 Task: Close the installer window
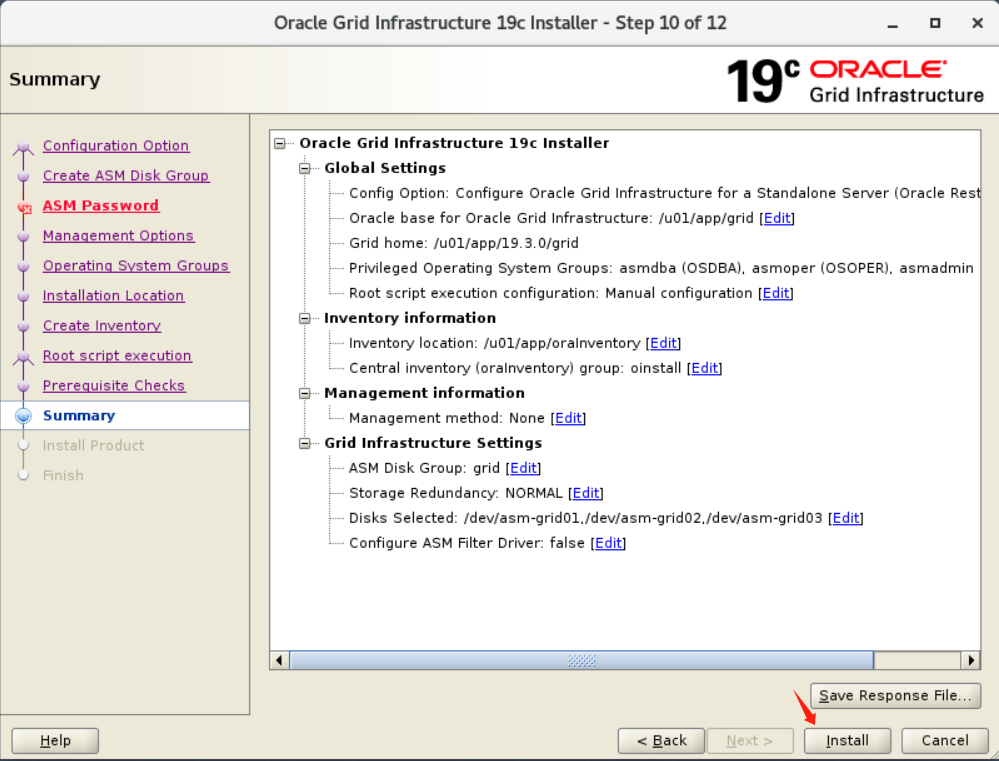(x=977, y=24)
